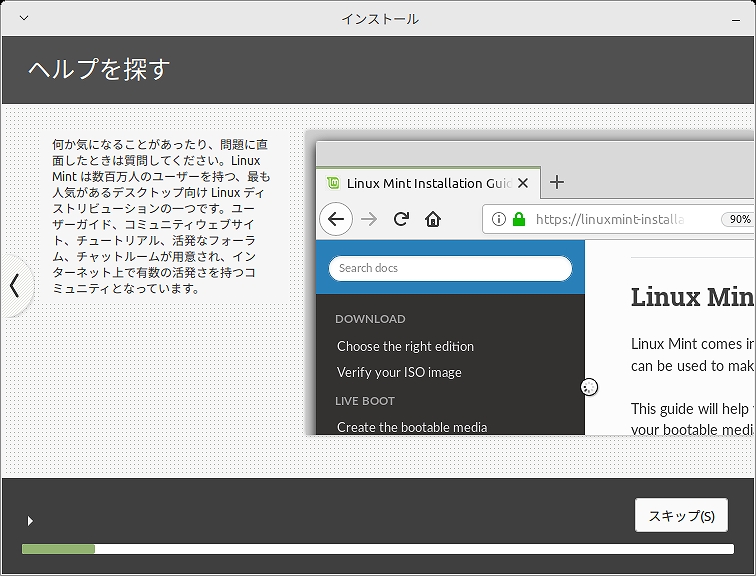Click the back arrow in pictured browser
The width and height of the screenshot is (756, 576).
click(x=336, y=219)
